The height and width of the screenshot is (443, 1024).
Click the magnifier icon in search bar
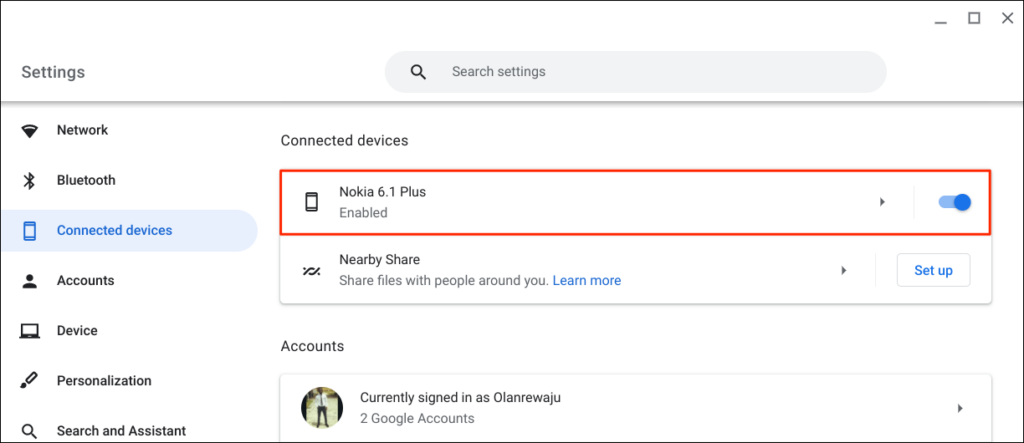coord(418,72)
